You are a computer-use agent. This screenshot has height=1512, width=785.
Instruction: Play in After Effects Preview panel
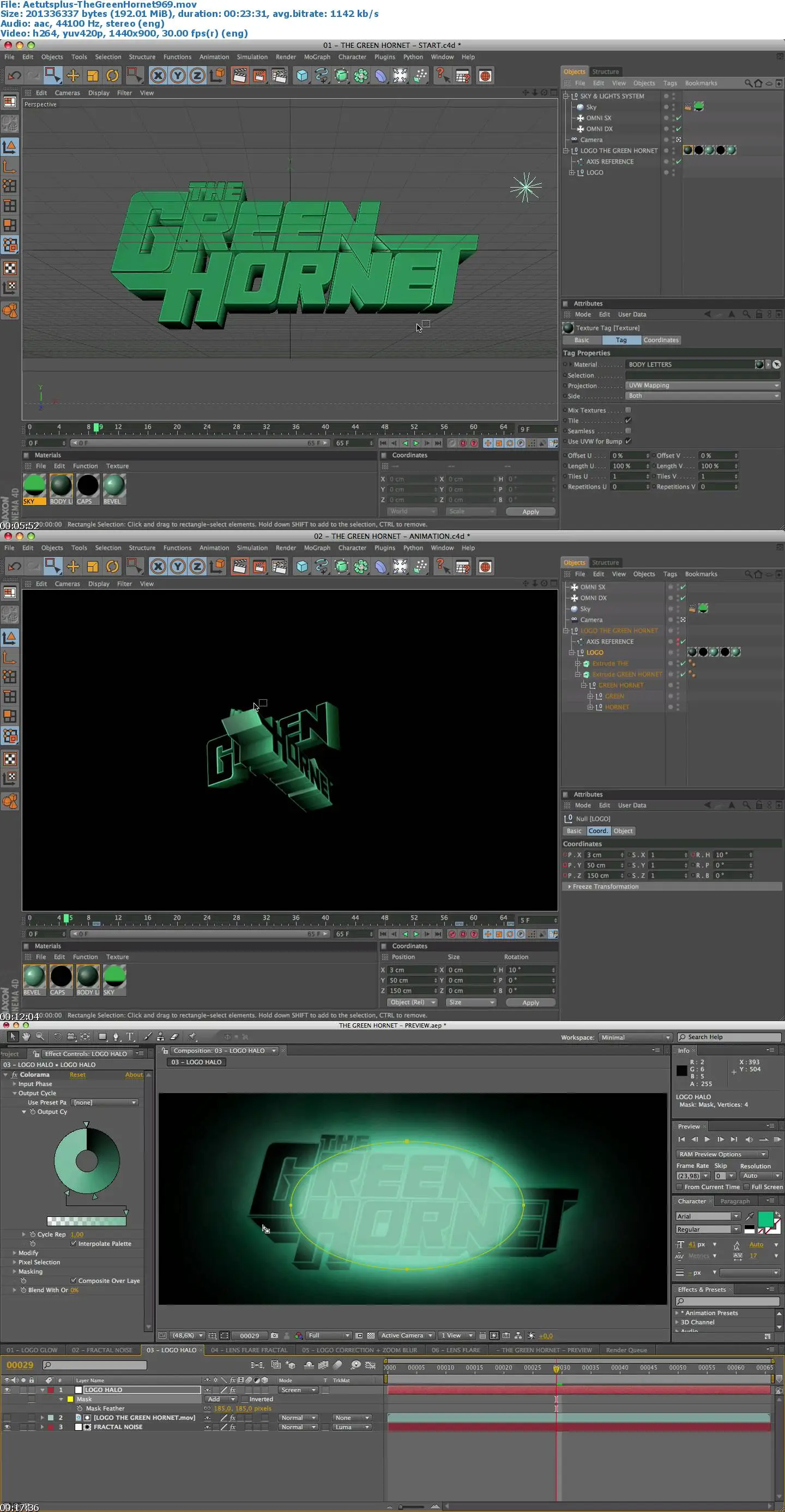coord(707,1139)
